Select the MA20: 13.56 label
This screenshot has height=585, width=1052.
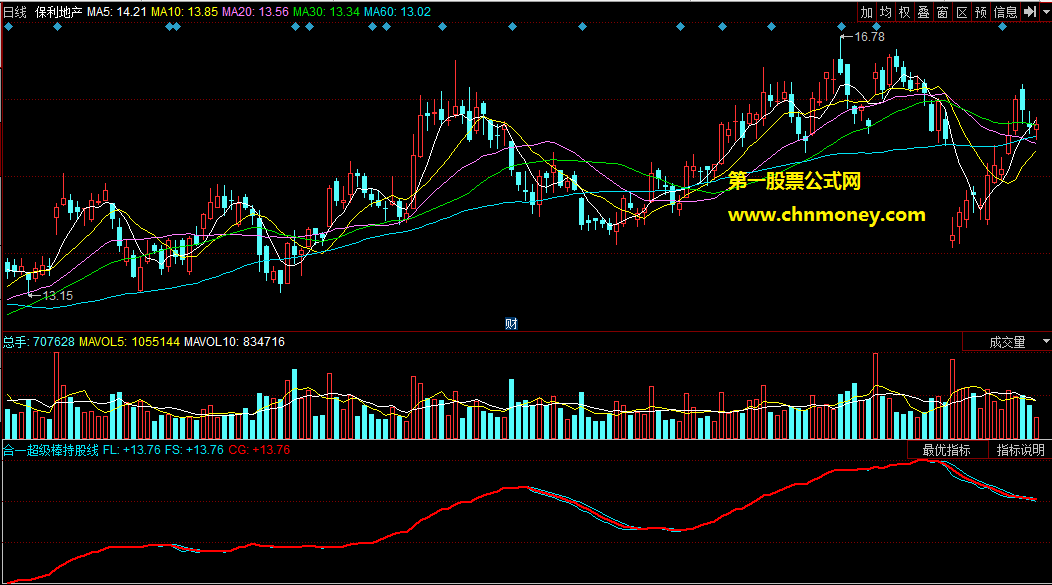coord(256,12)
